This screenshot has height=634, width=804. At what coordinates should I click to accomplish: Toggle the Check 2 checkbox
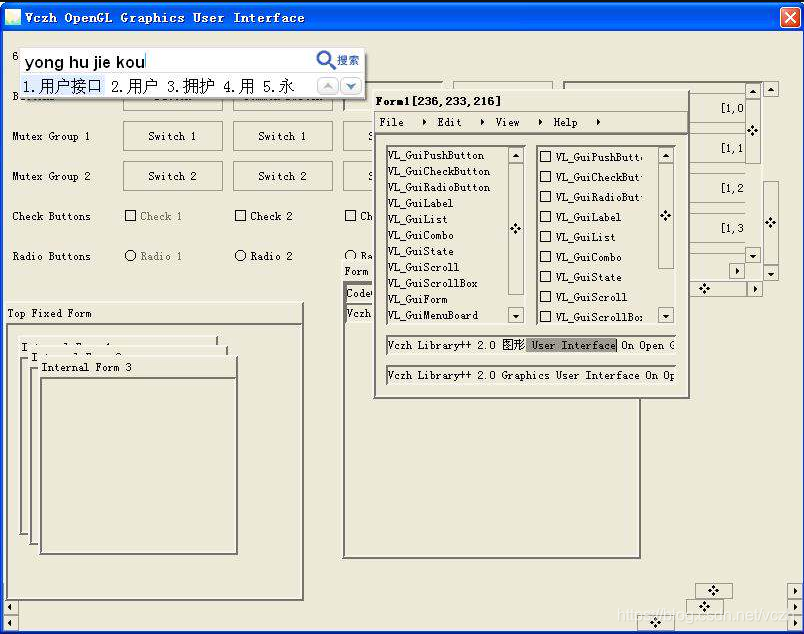pyautogui.click(x=240, y=215)
